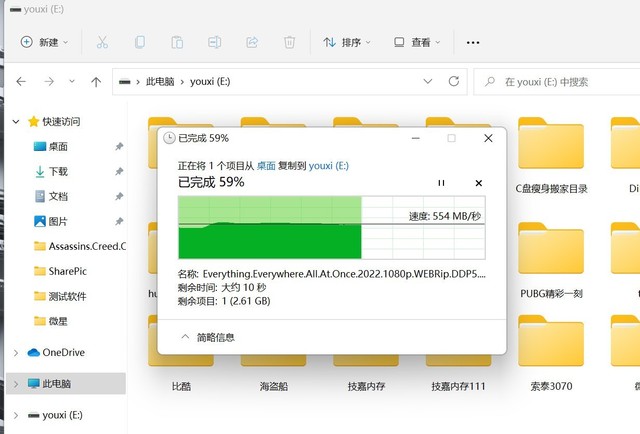Image resolution: width=640 pixels, height=434 pixels.
Task: Select OneDrive in the sidebar
Action: 56,352
